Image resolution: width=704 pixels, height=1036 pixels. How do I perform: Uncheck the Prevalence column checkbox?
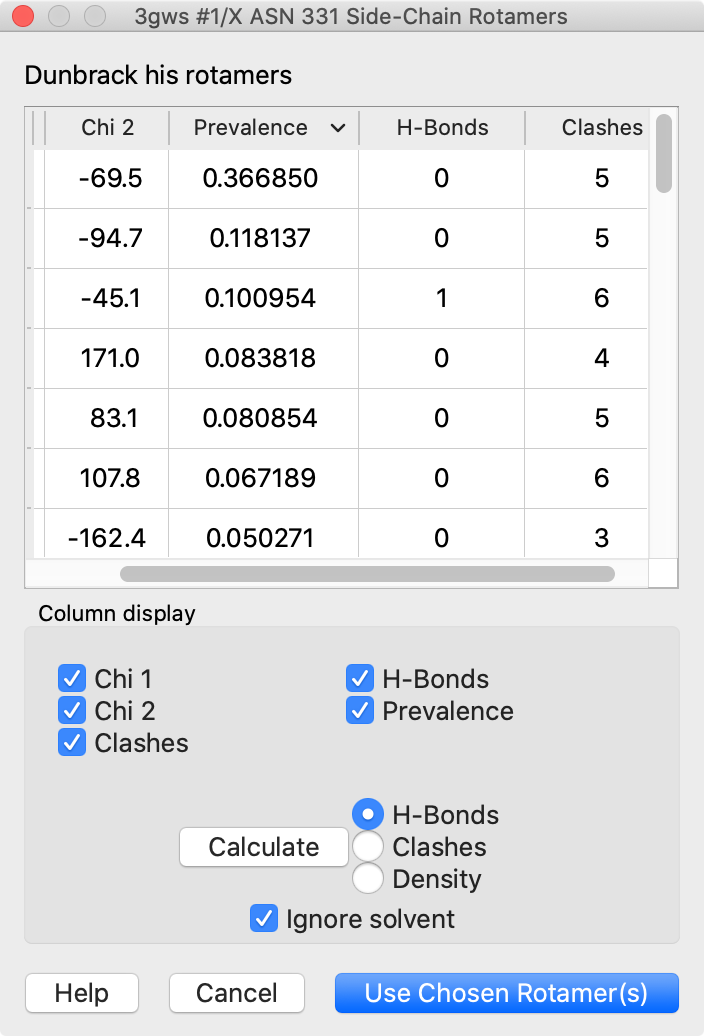[360, 711]
